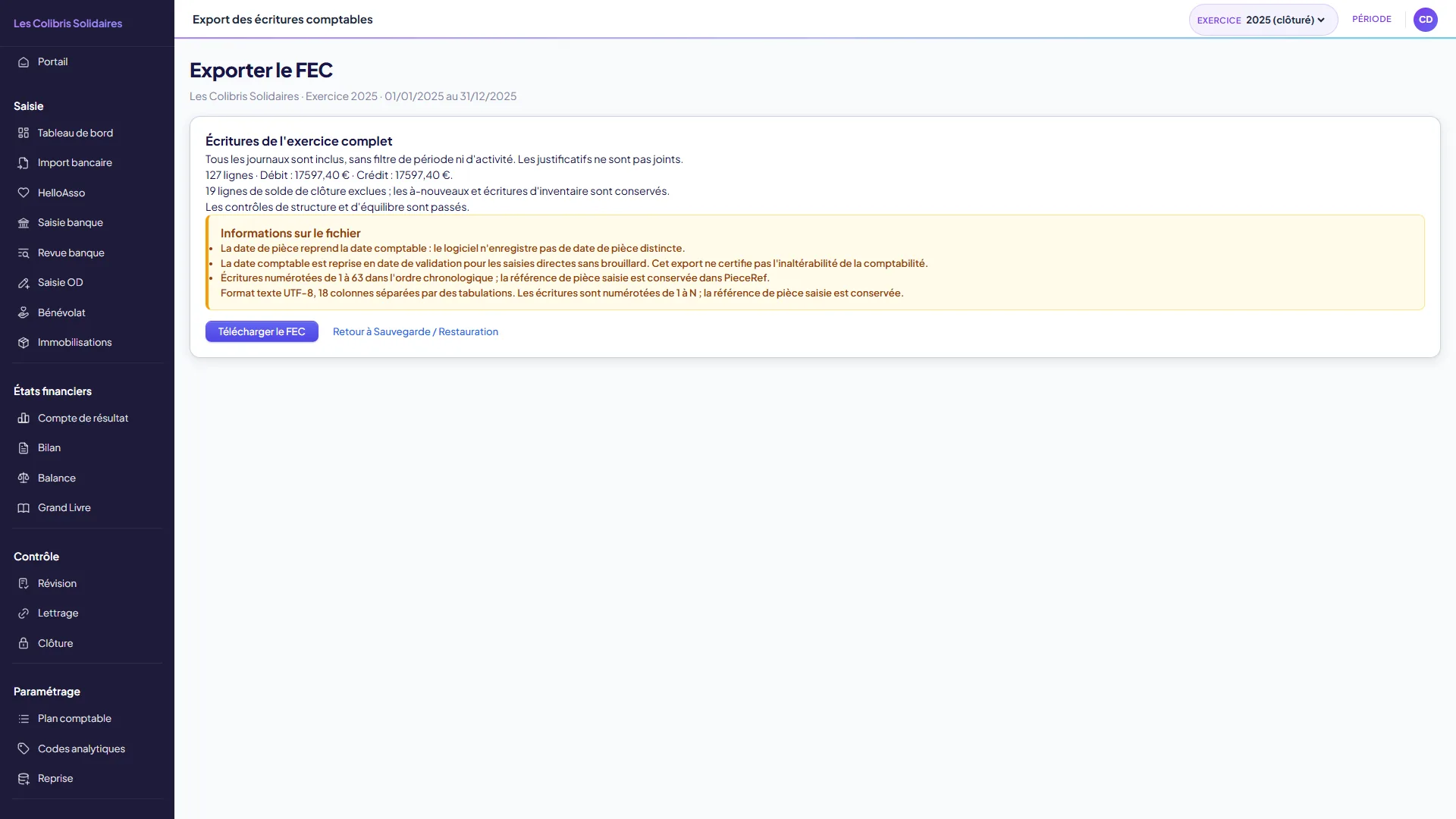
Task: Click the Révision icon
Action: [x=24, y=584]
